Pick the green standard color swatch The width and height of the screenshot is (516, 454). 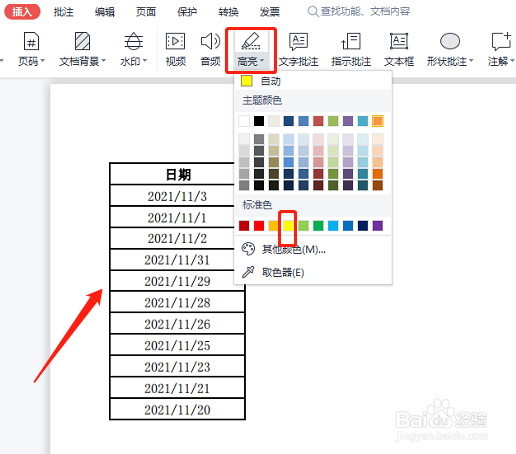(x=318, y=226)
